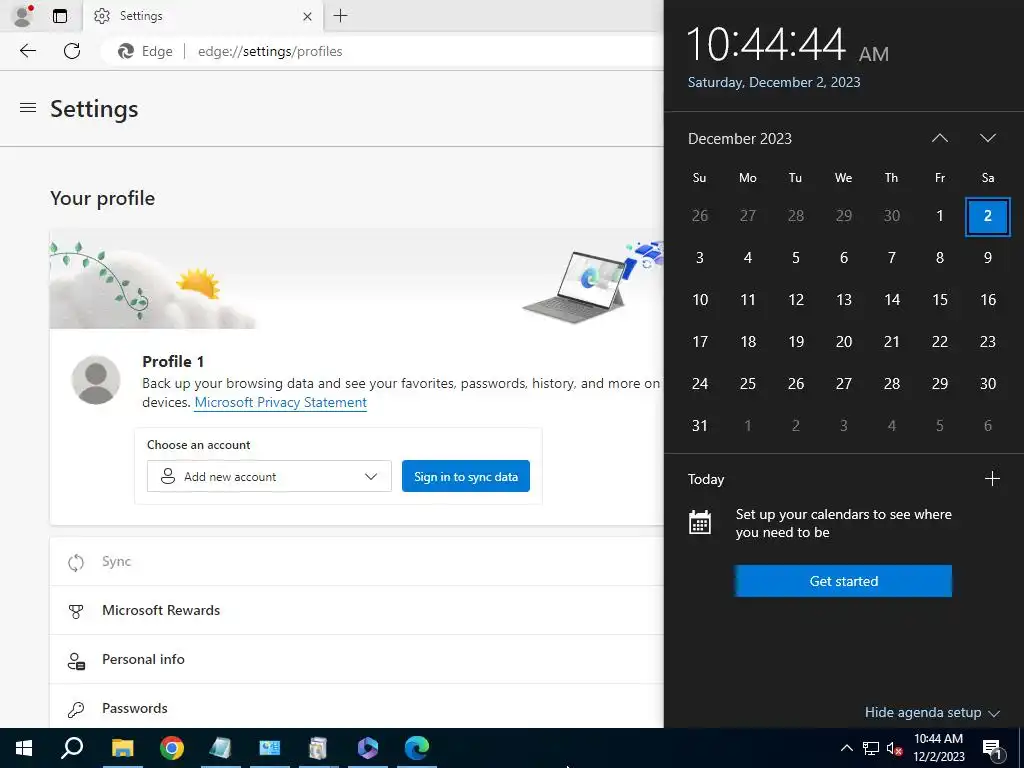Select December 15 in the calendar
Screen dimensions: 1024x768
(940, 300)
